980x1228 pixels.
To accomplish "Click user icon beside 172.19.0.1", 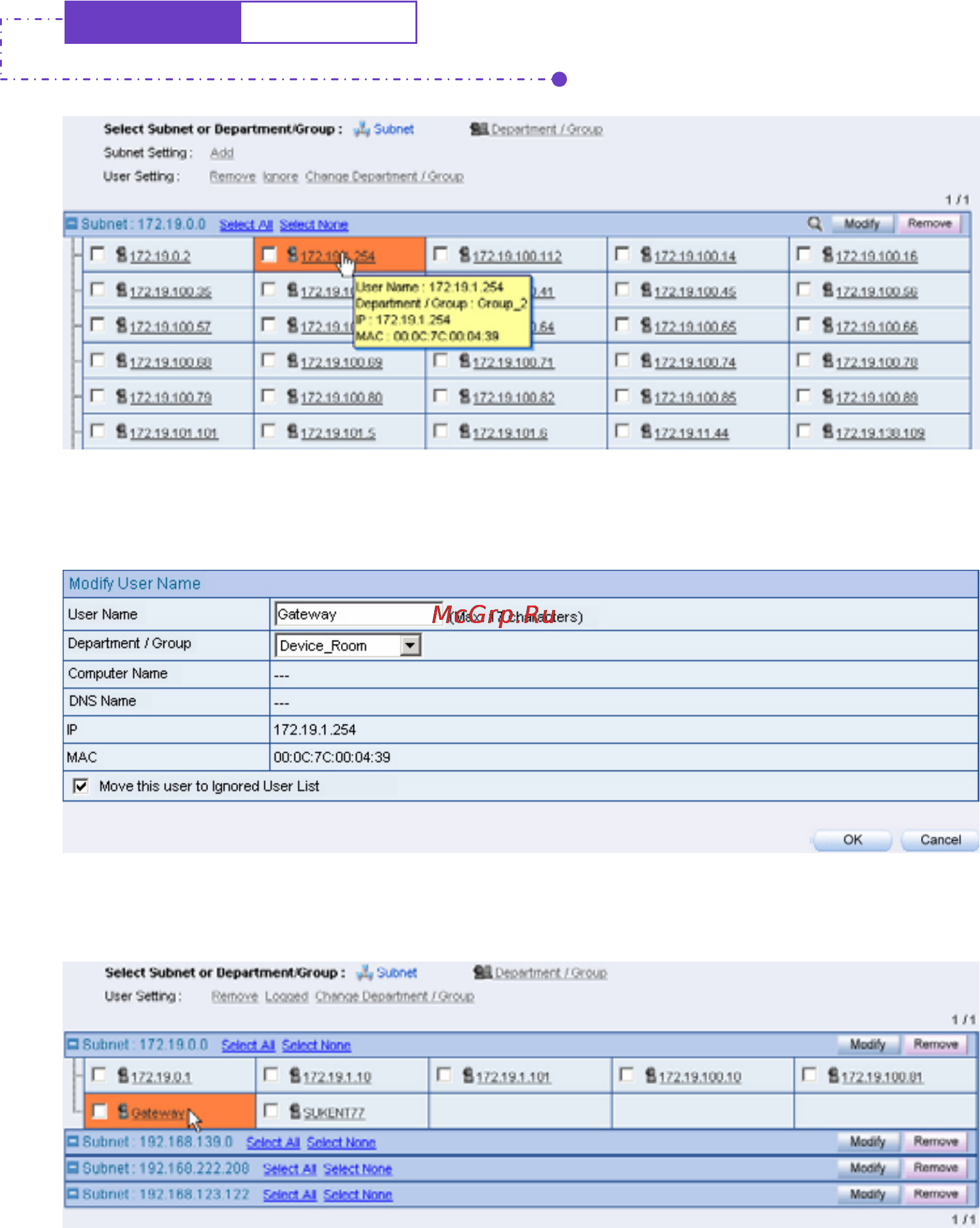I will [x=123, y=1076].
